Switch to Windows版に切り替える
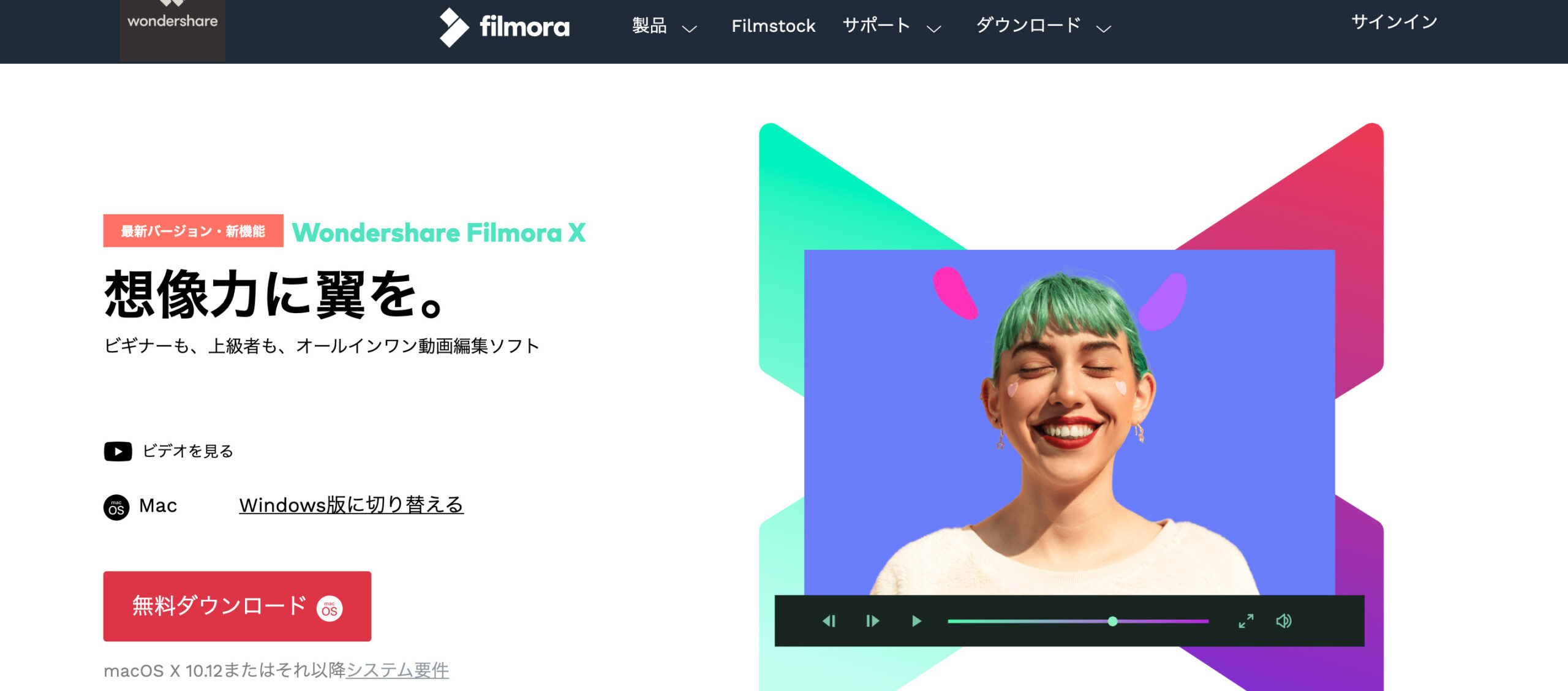1568x691 pixels. point(351,505)
